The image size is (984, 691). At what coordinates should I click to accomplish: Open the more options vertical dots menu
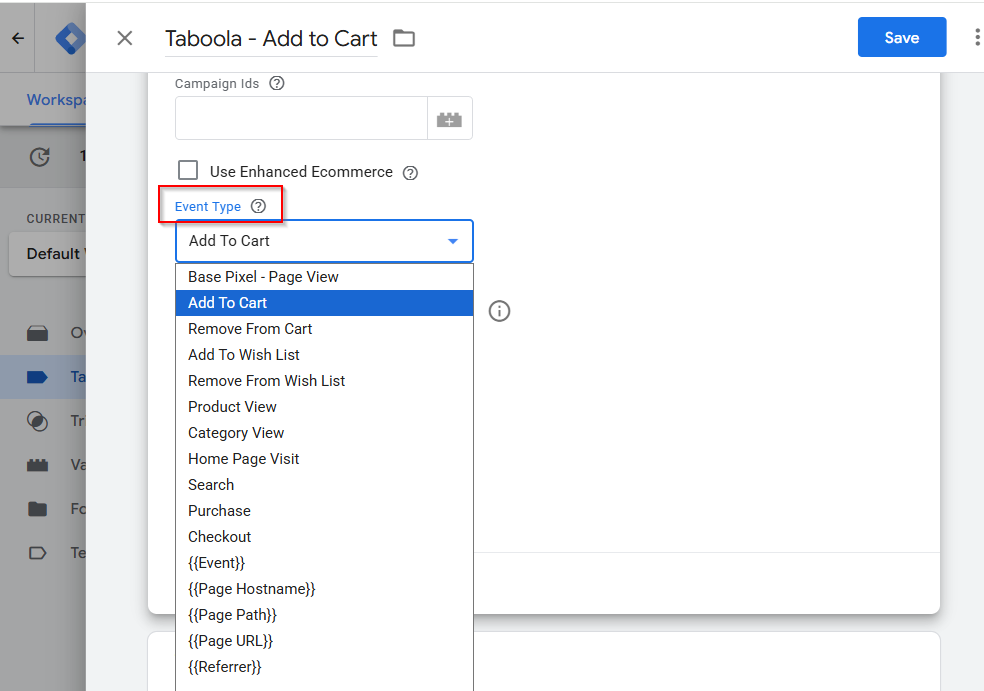point(976,38)
